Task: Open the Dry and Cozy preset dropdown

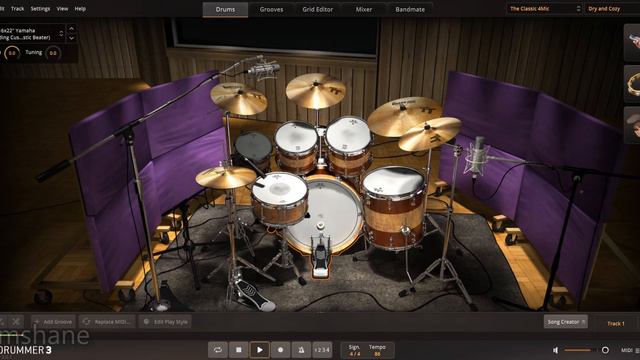Action: click(612, 9)
